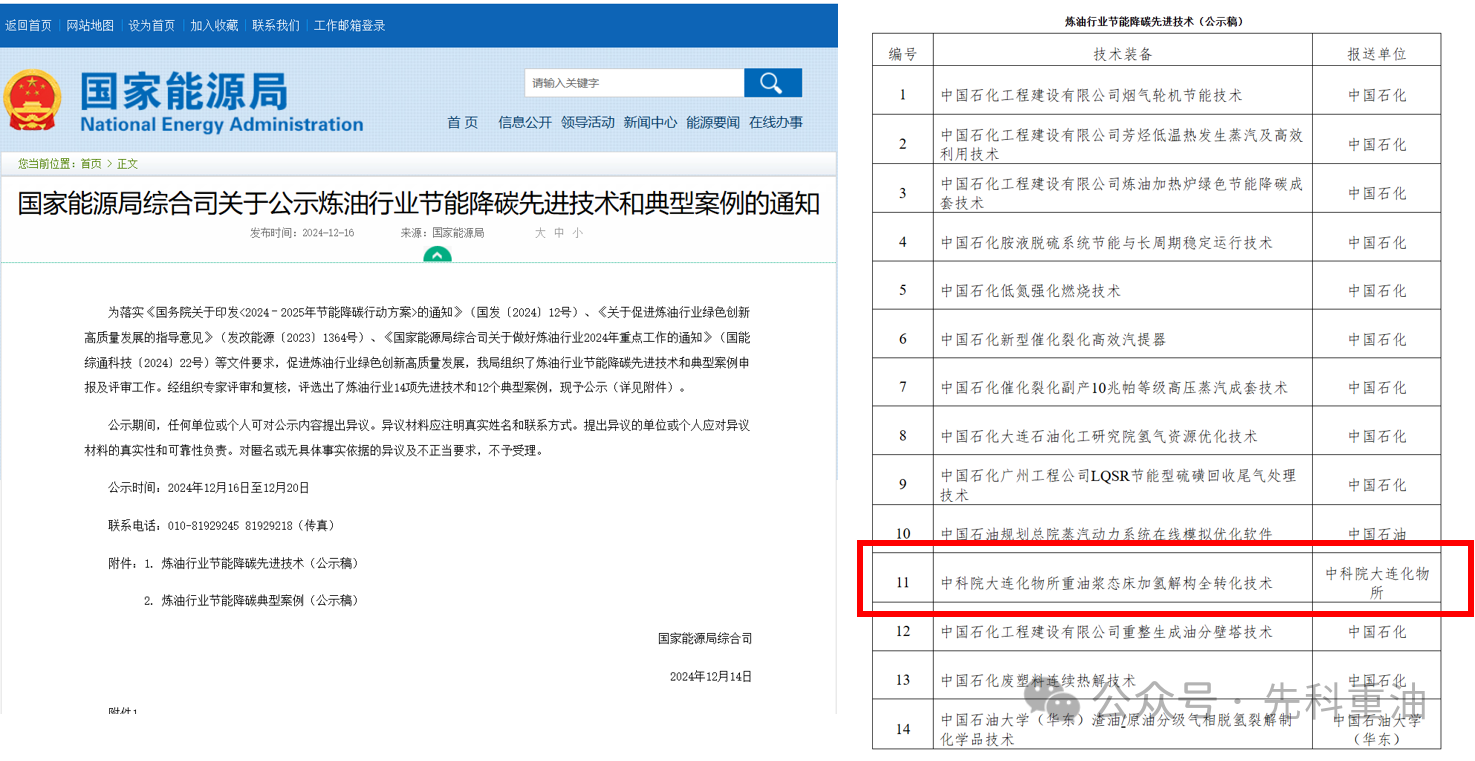The width and height of the screenshot is (1475, 761).
Task: Open 联系我们 link
Action: (x=276, y=25)
